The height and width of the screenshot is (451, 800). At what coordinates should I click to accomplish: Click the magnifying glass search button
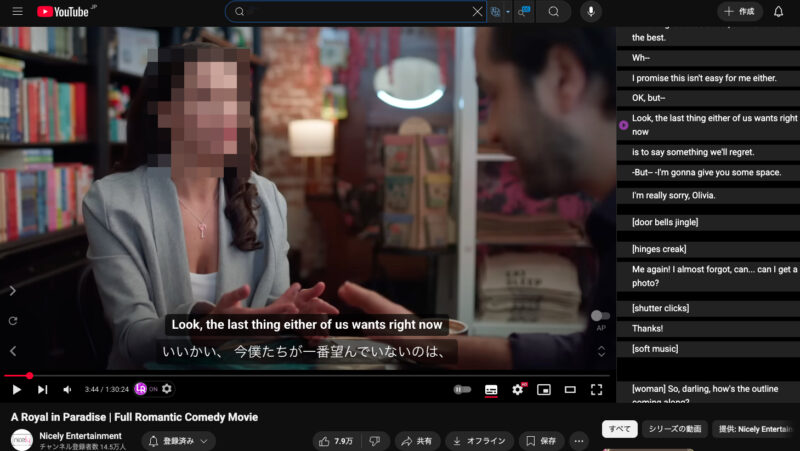554,11
